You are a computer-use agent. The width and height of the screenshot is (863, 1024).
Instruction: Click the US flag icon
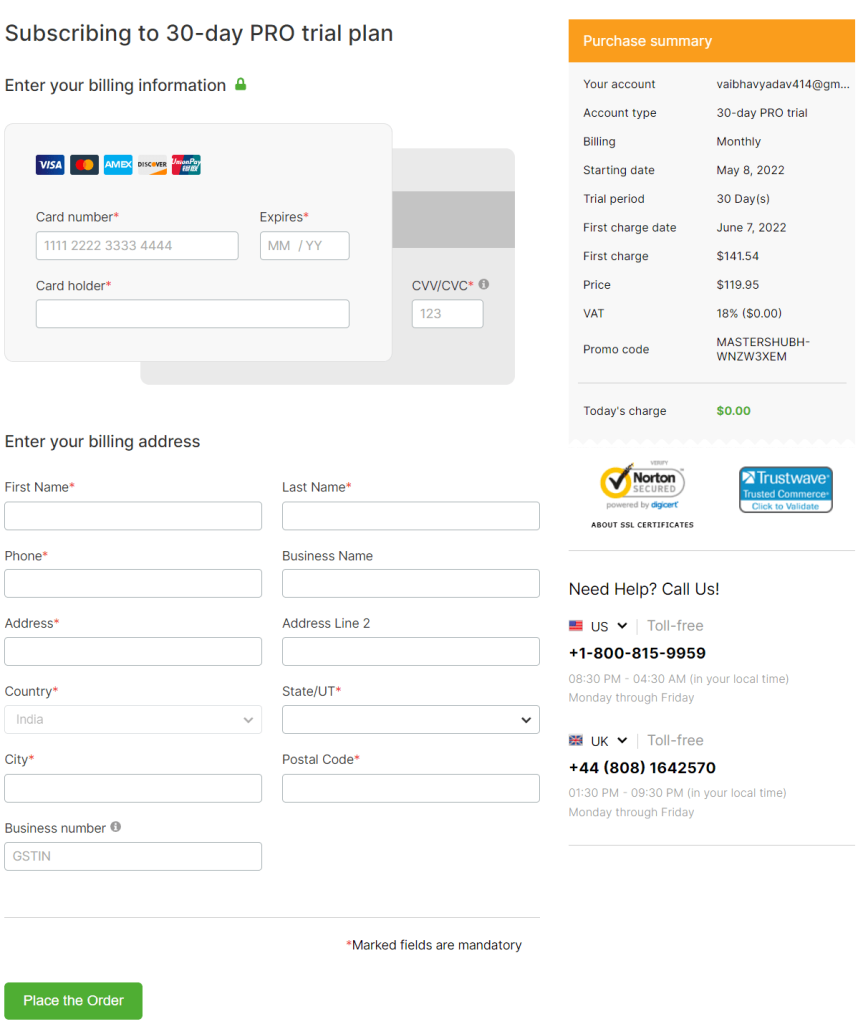(x=576, y=626)
